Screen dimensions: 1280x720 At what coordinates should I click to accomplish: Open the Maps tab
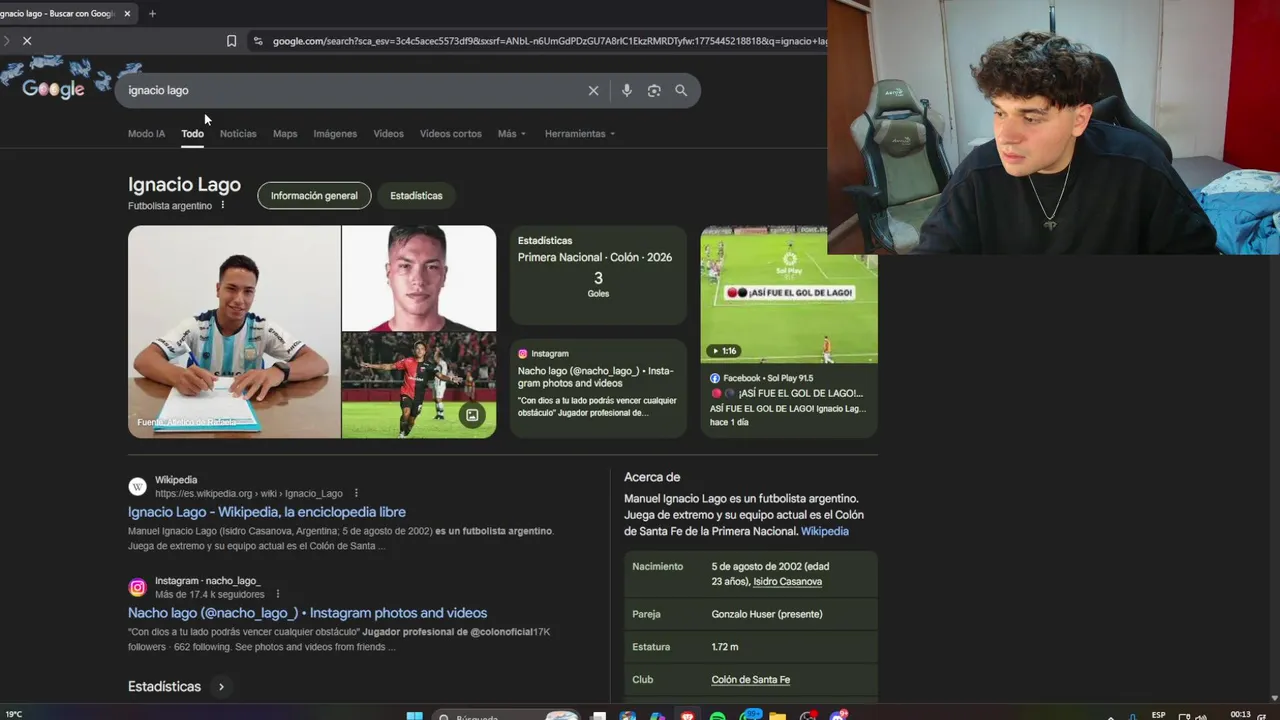point(285,133)
